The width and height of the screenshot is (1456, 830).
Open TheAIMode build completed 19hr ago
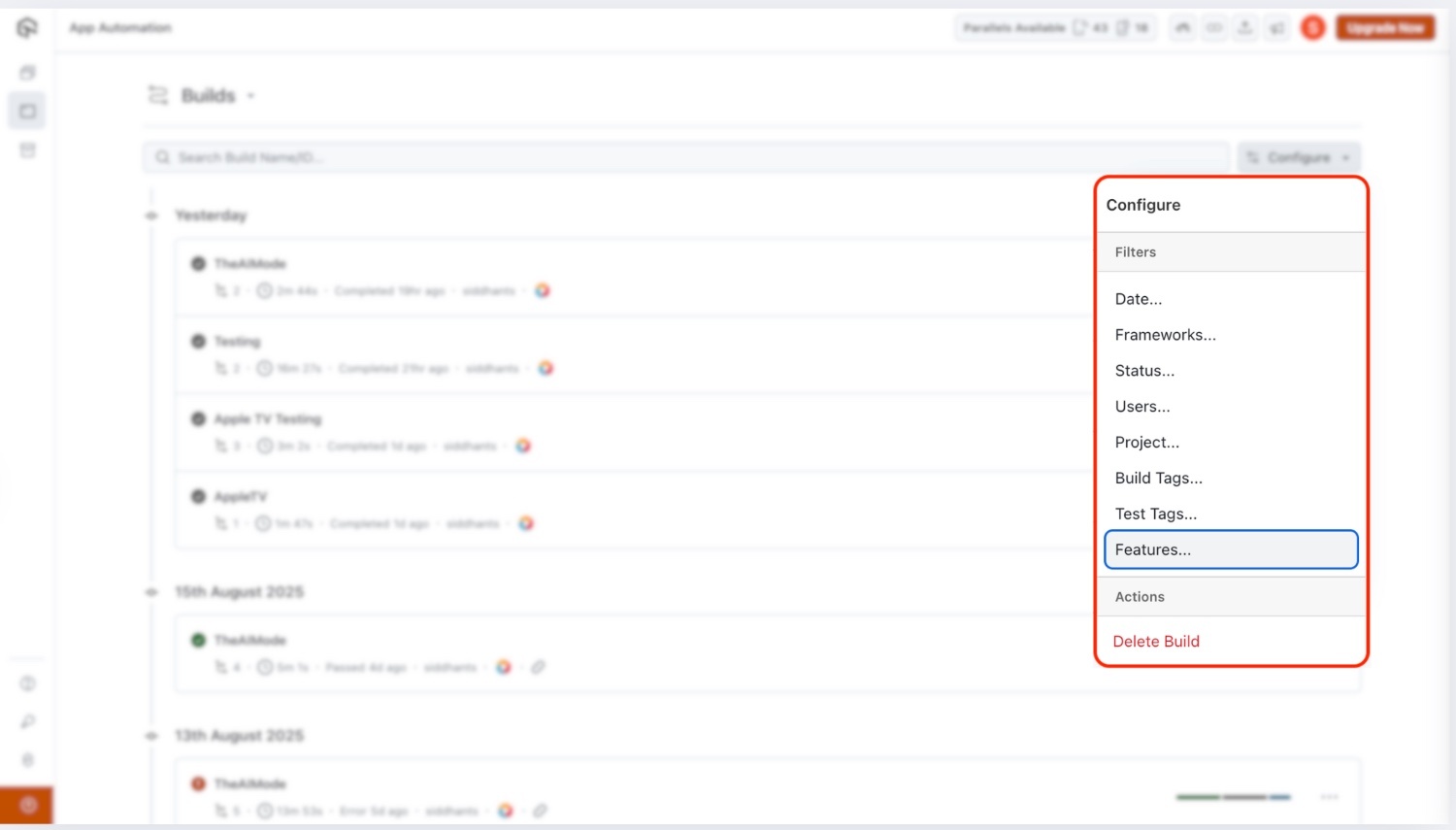click(x=250, y=264)
